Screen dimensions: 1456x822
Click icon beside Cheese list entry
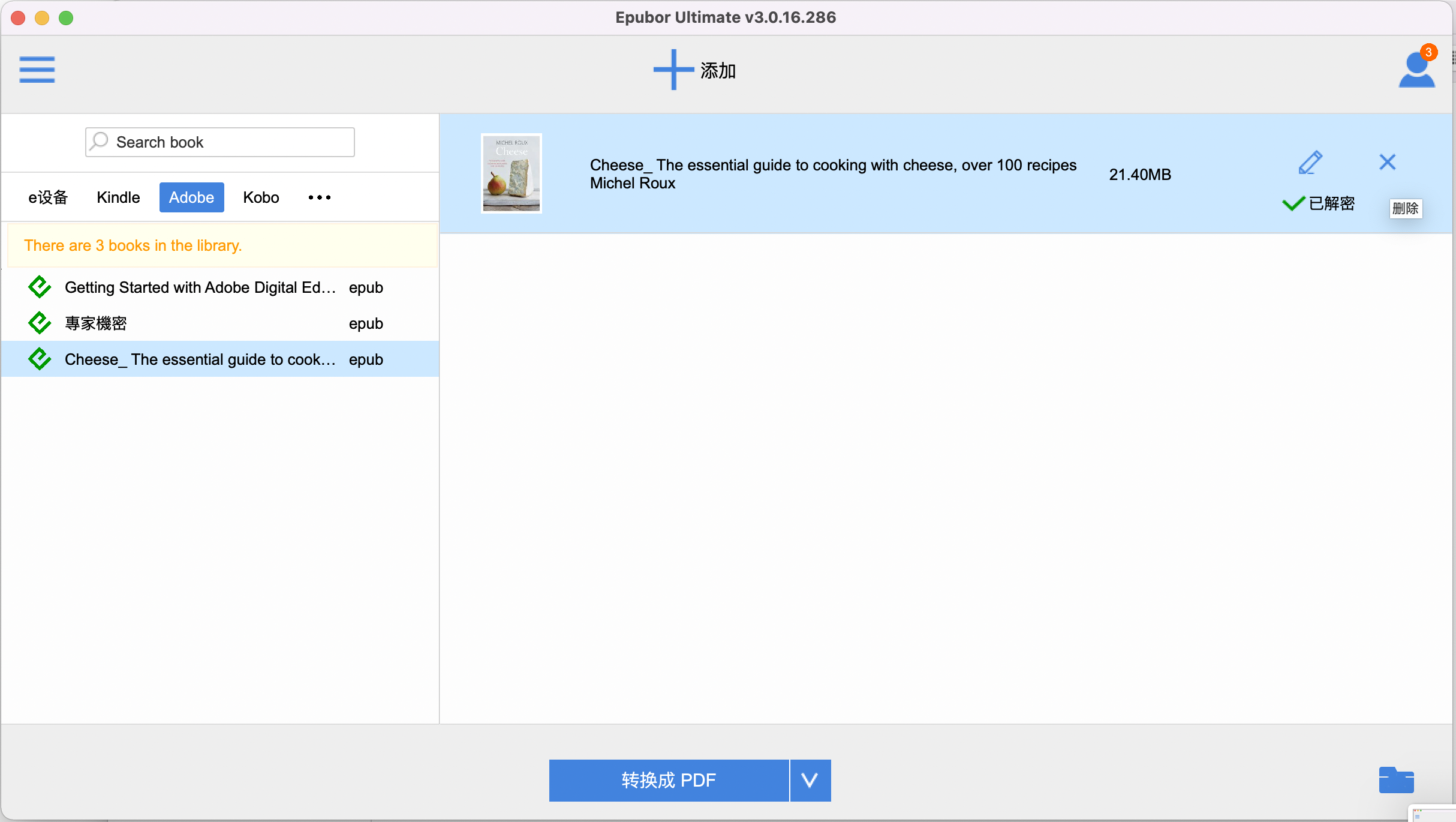(40, 359)
